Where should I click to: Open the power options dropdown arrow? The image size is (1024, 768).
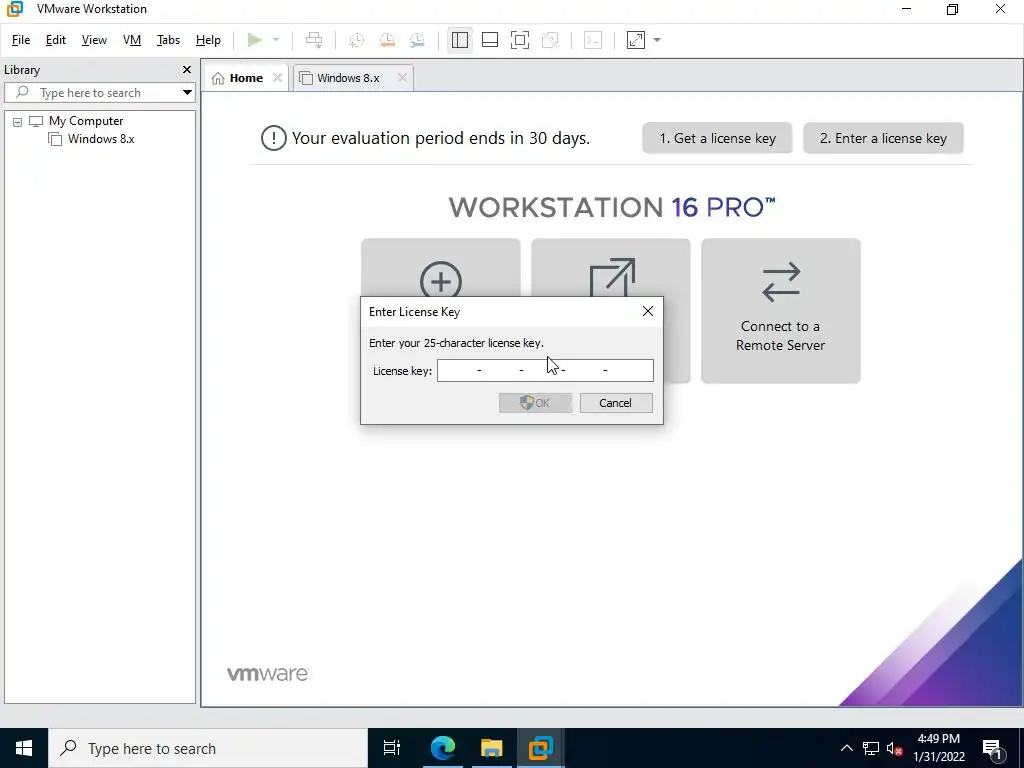tap(276, 40)
